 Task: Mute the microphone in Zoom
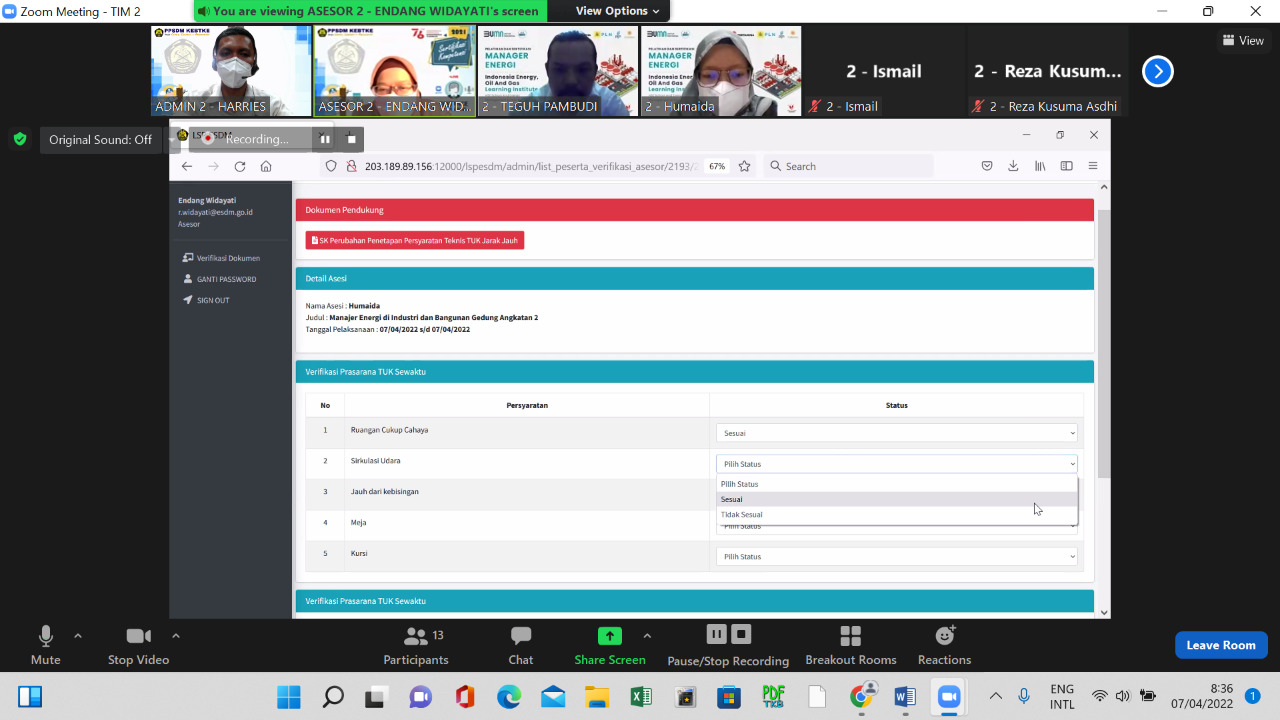tap(45, 645)
